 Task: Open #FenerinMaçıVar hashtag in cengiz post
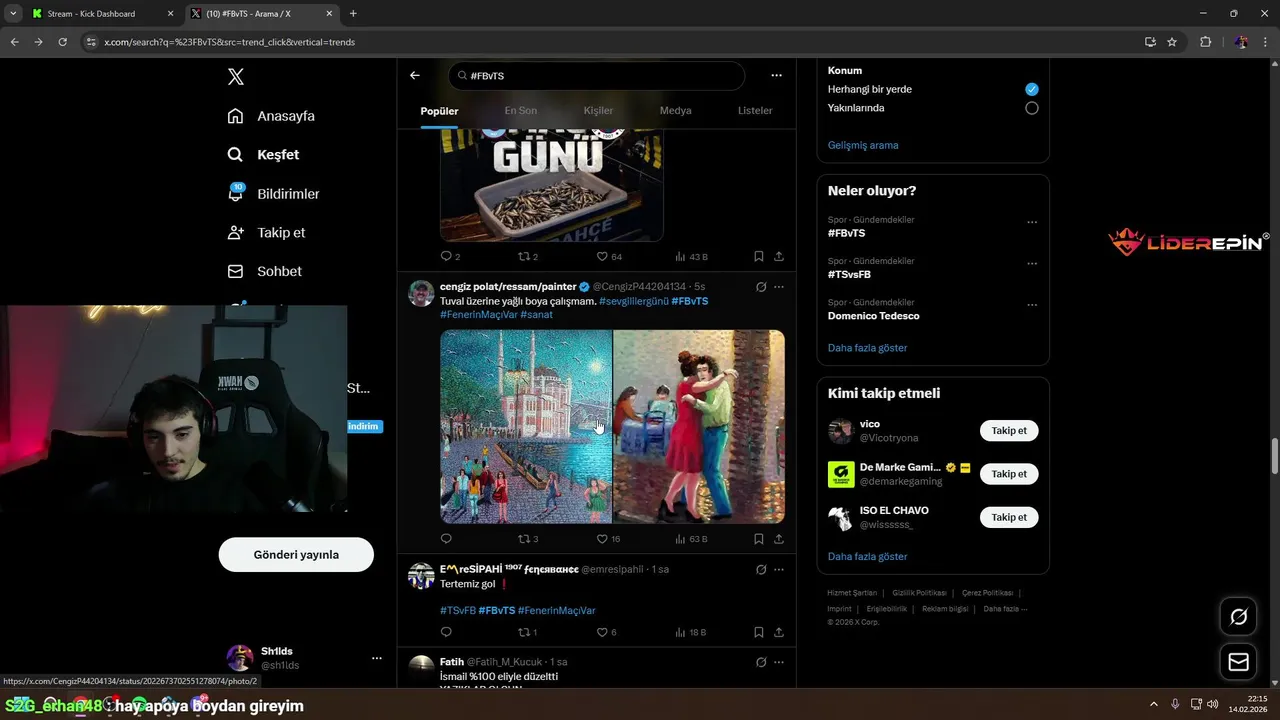click(x=479, y=315)
